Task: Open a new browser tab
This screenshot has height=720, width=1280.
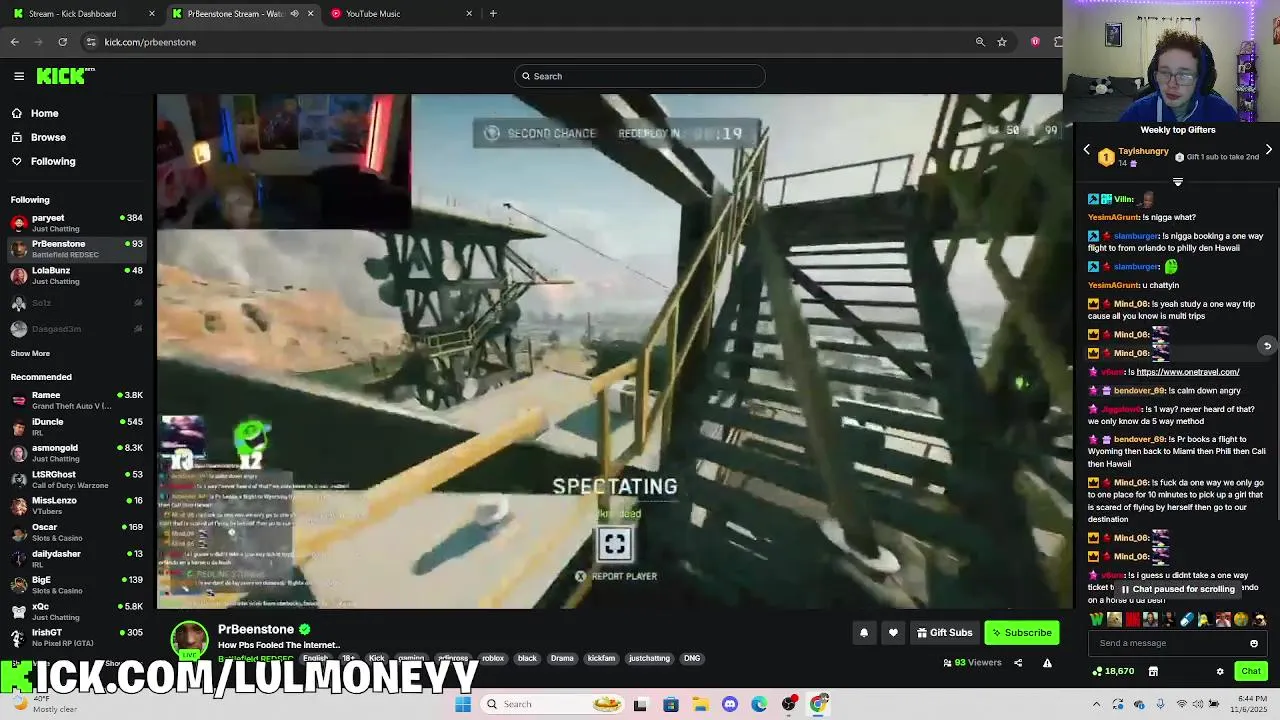Action: [493, 14]
